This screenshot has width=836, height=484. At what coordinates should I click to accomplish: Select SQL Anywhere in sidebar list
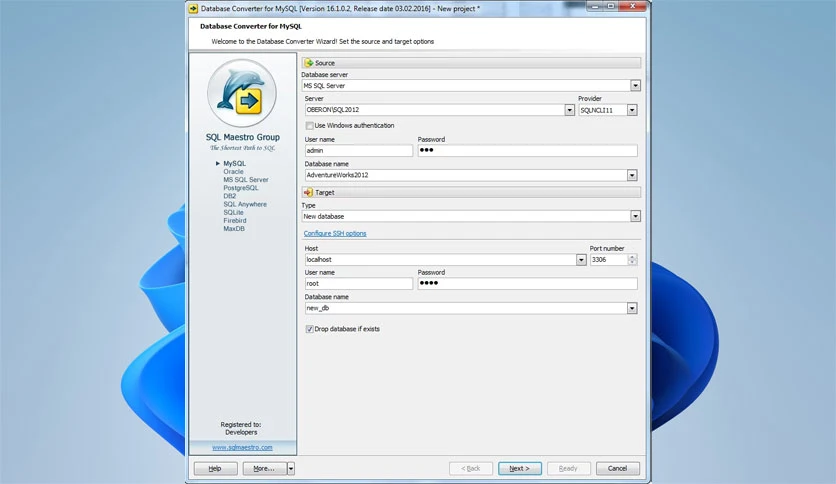(x=245, y=204)
